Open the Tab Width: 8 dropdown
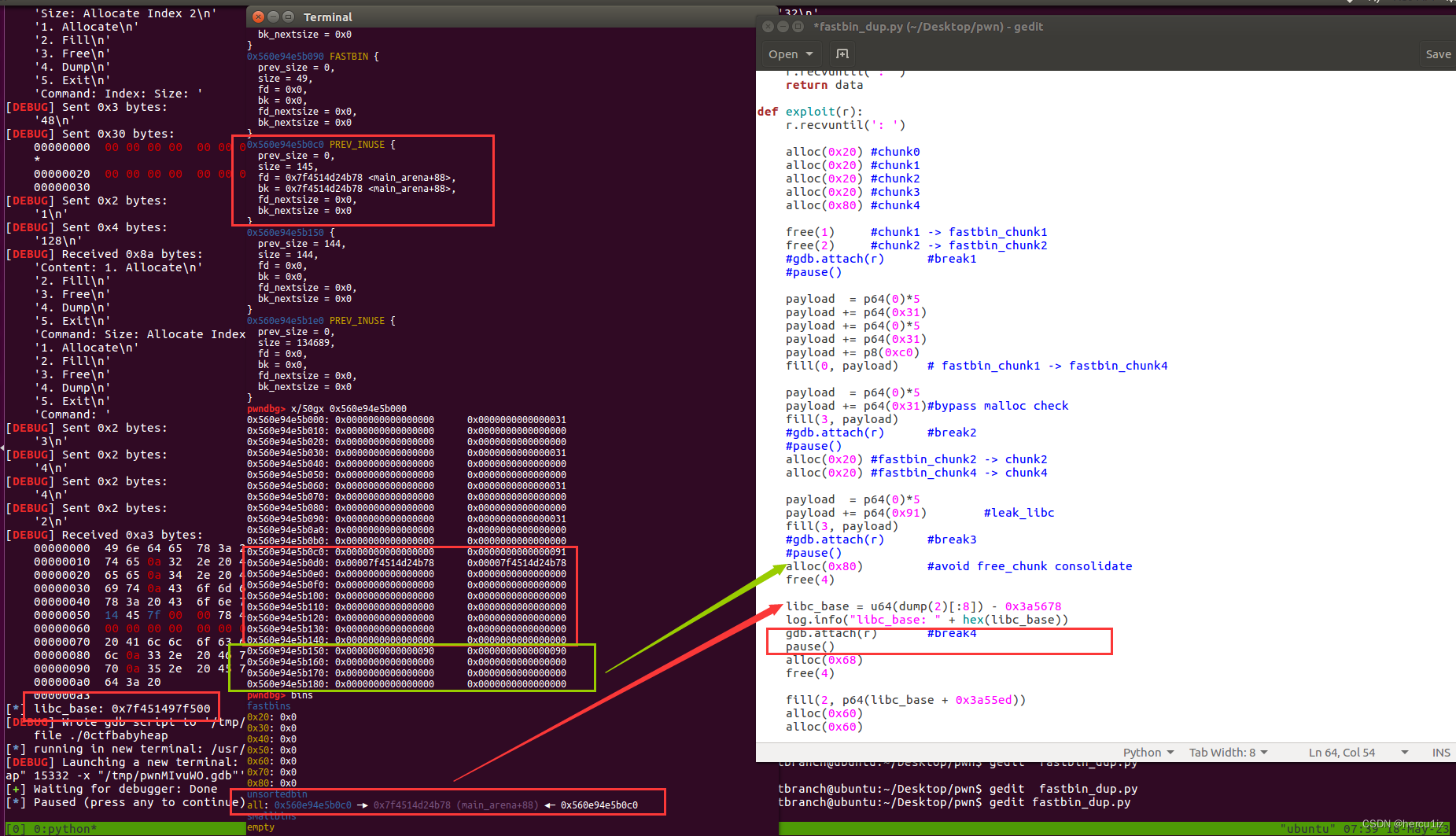Viewport: 1456px width, 836px height. tap(1228, 753)
